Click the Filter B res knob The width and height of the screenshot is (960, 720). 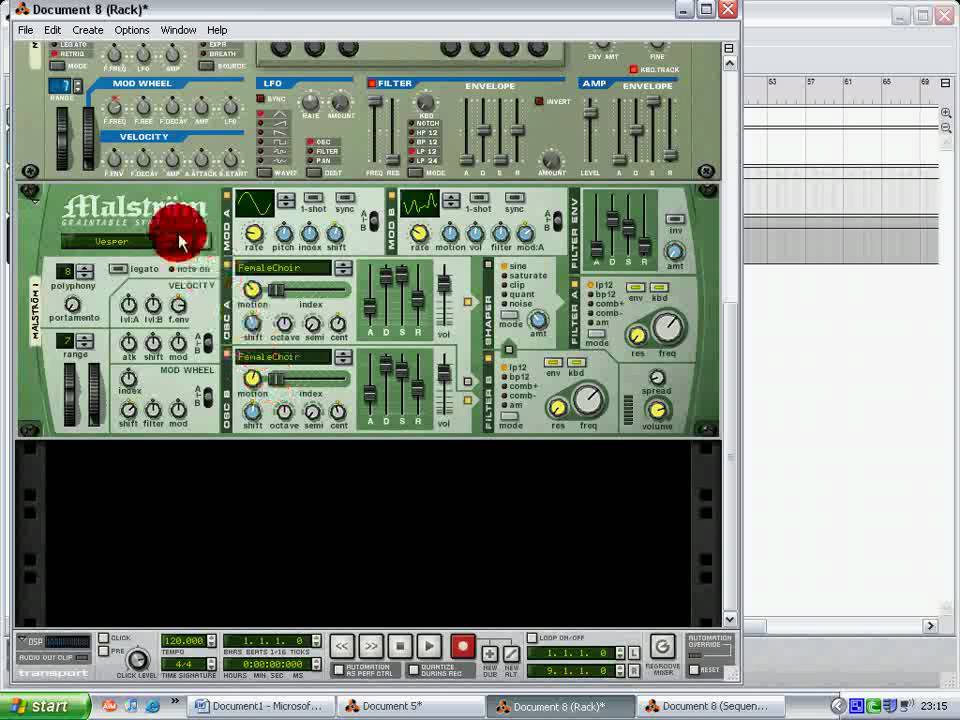(x=557, y=408)
